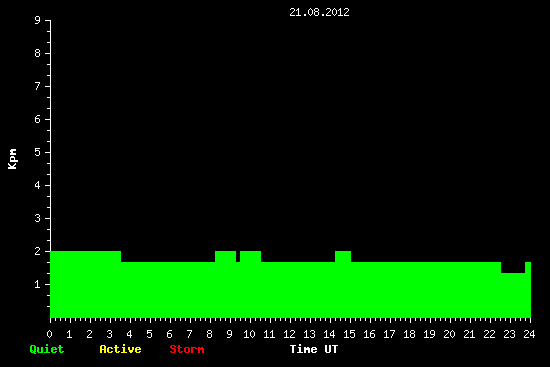Click hour 15 on the time axis

(x=349, y=334)
